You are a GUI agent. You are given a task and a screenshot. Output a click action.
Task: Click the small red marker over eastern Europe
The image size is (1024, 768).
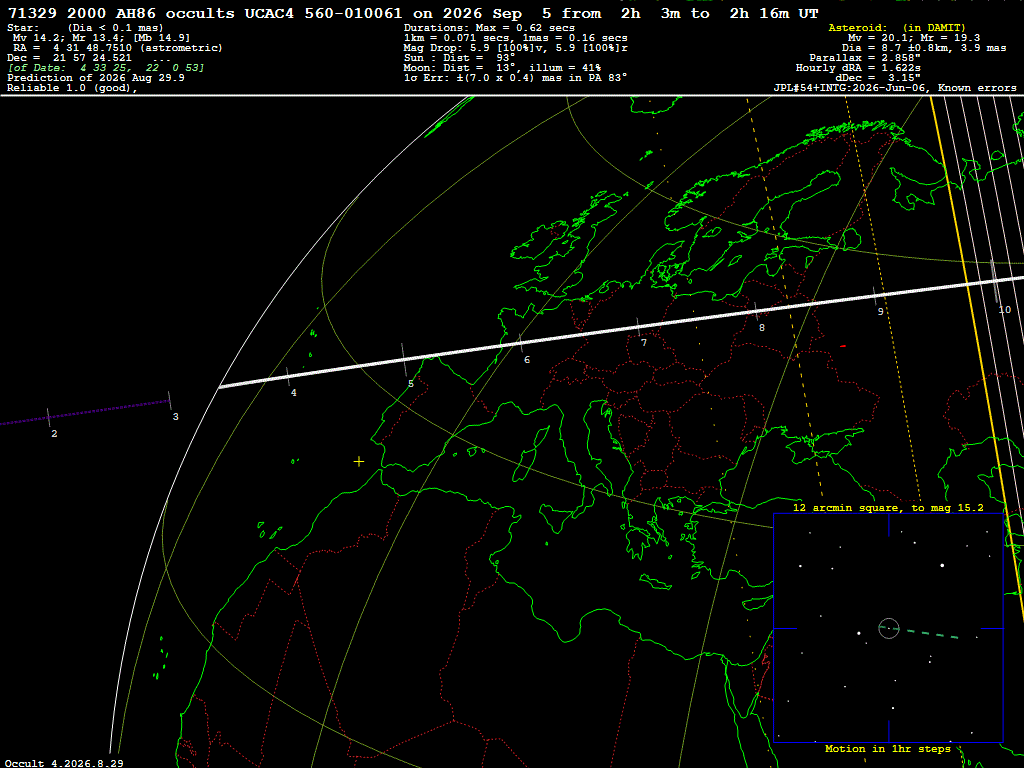843,346
